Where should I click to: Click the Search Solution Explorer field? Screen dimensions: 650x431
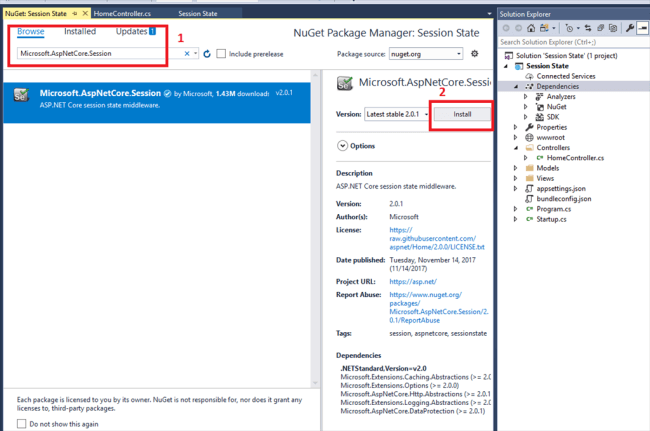tap(573, 42)
